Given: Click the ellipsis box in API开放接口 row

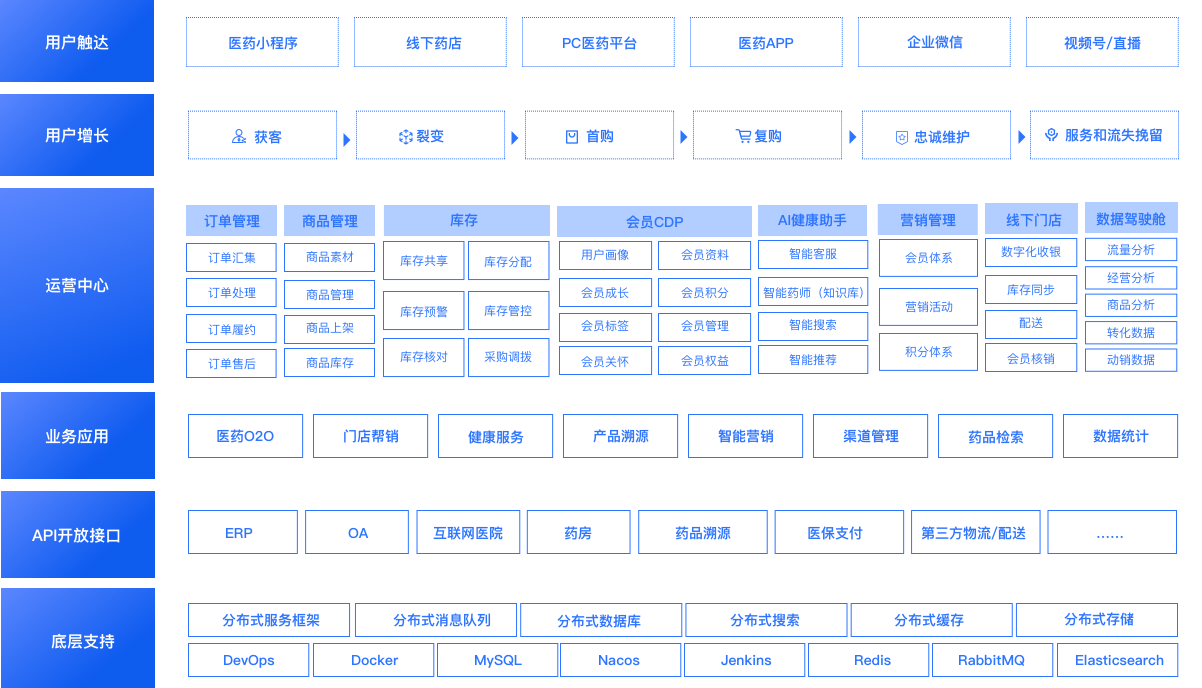Looking at the screenshot, I should pos(1109,533).
